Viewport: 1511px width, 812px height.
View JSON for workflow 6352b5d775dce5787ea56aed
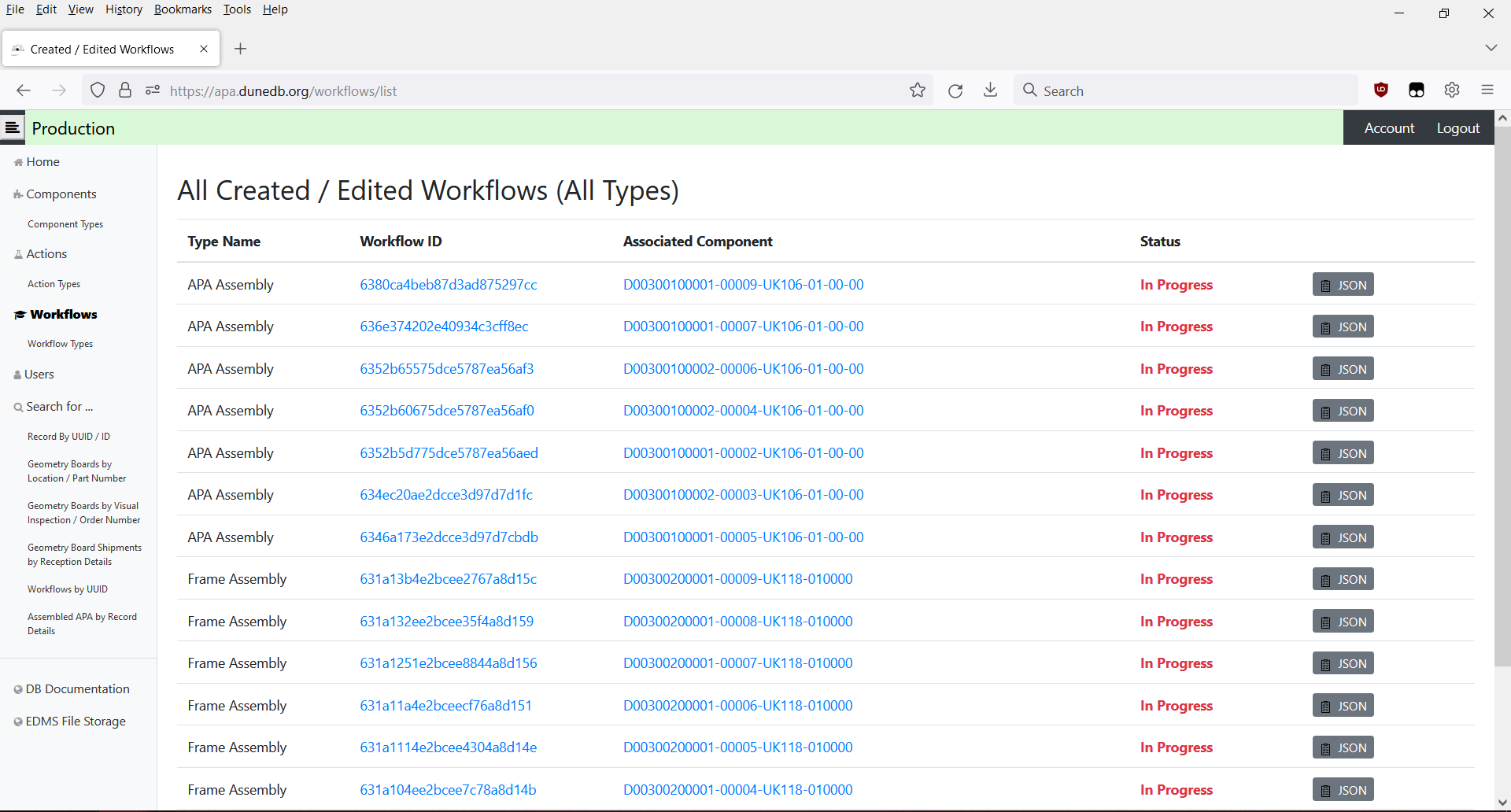[1343, 453]
